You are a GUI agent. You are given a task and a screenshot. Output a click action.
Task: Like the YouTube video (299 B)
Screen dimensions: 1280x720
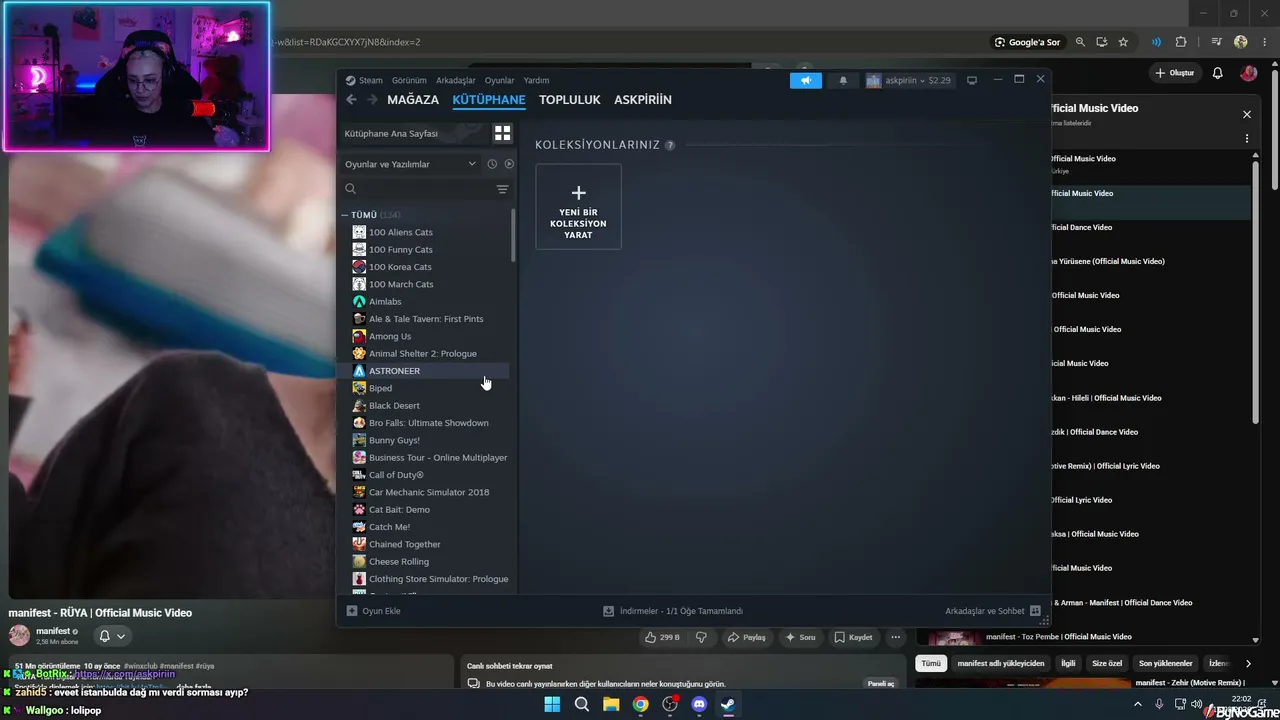(662, 637)
